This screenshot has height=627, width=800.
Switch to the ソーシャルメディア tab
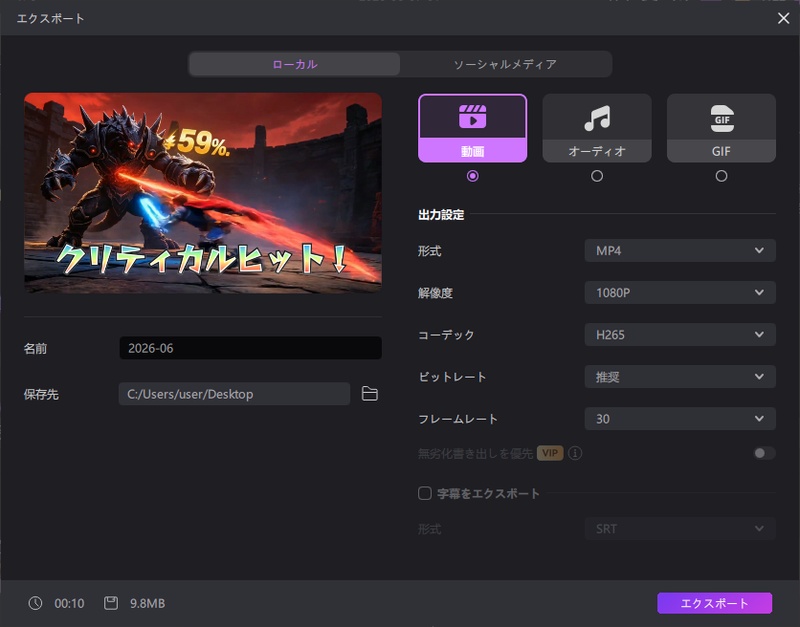[x=505, y=64]
